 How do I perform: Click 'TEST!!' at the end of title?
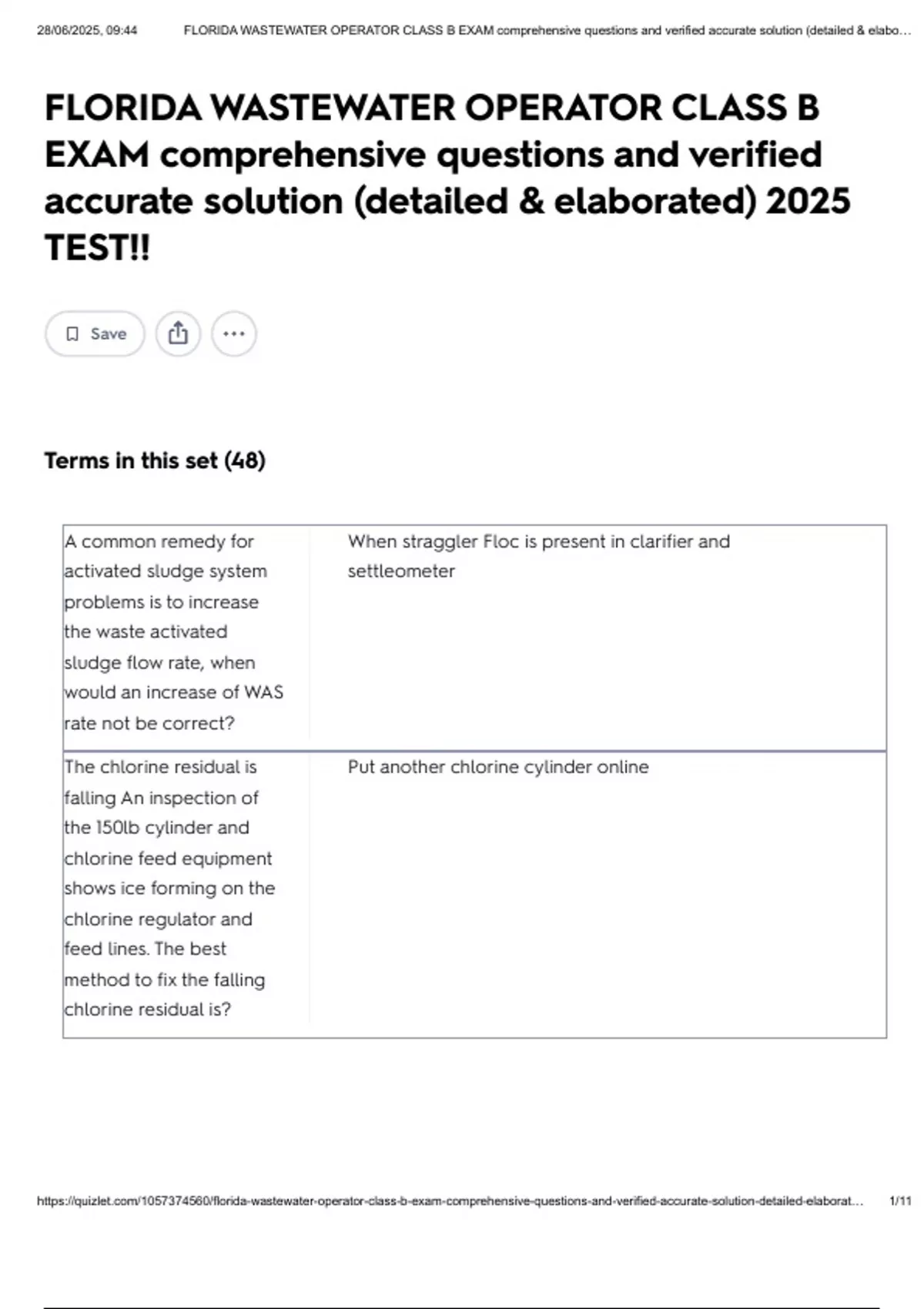coord(97,248)
